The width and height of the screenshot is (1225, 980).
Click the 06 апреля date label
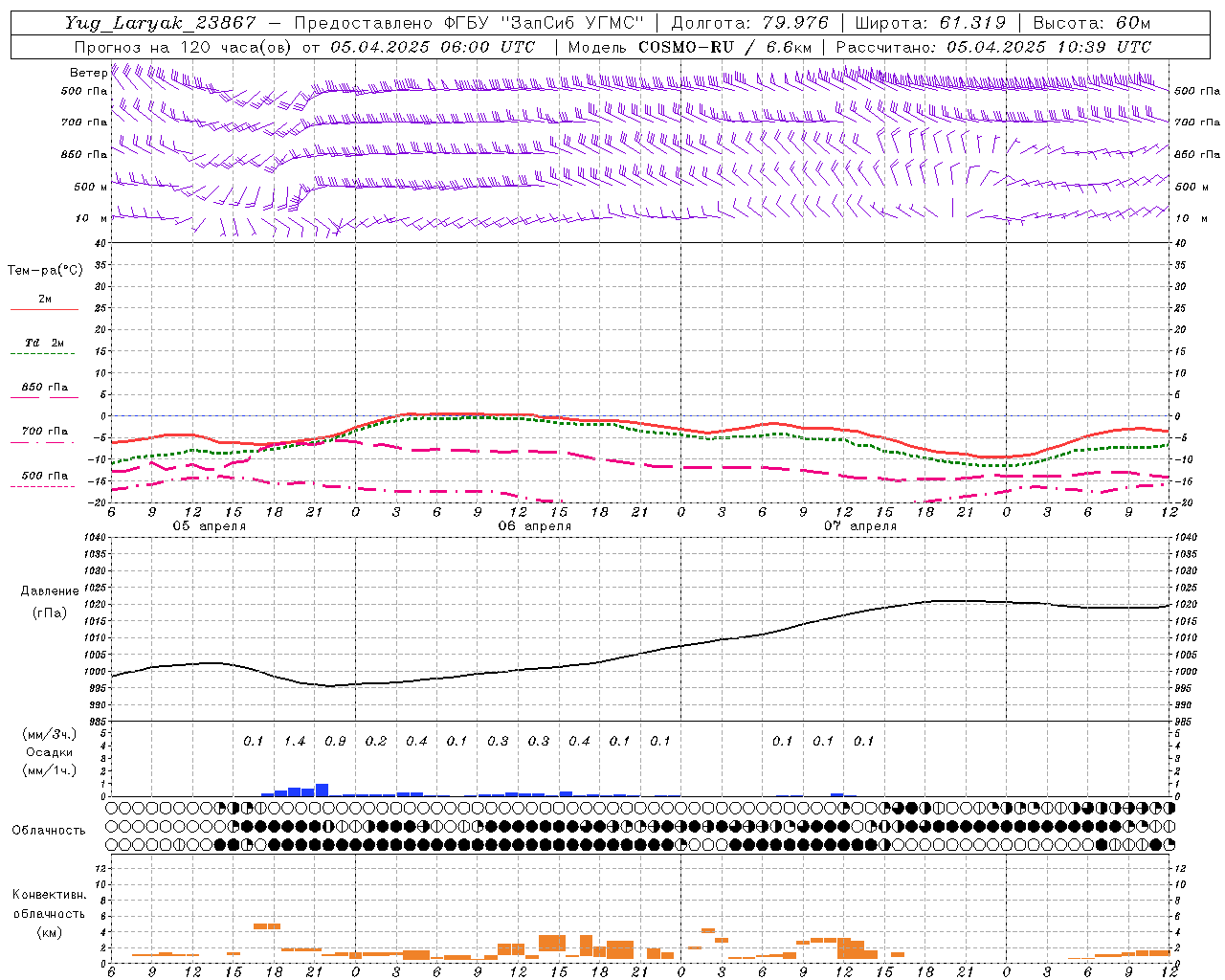[534, 526]
